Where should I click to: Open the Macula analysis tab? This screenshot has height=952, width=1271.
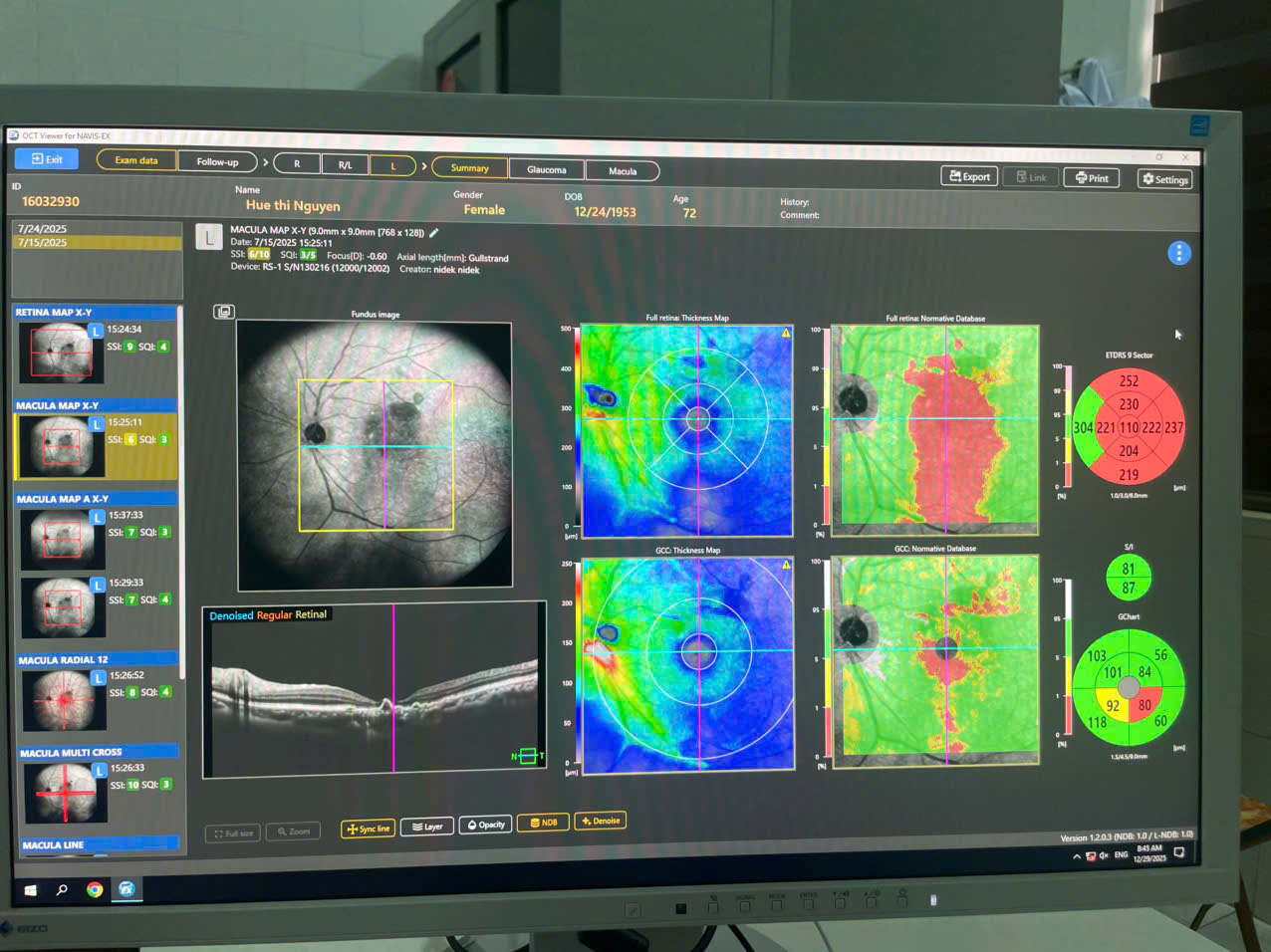(623, 171)
